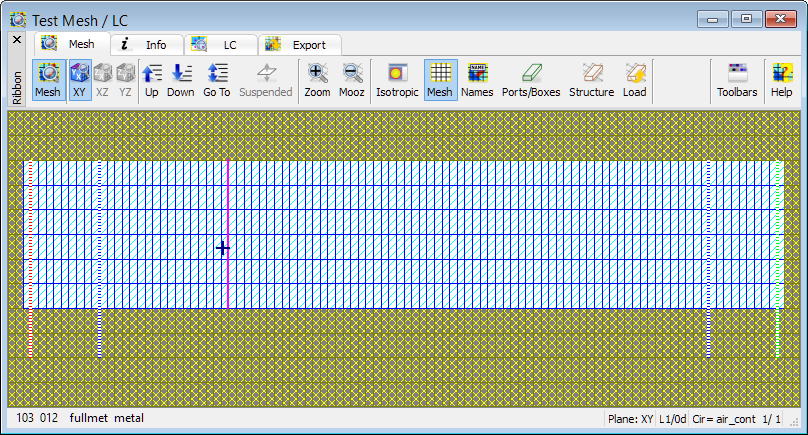Switch to the XY plane view
This screenshot has height=435, width=808.
point(80,80)
